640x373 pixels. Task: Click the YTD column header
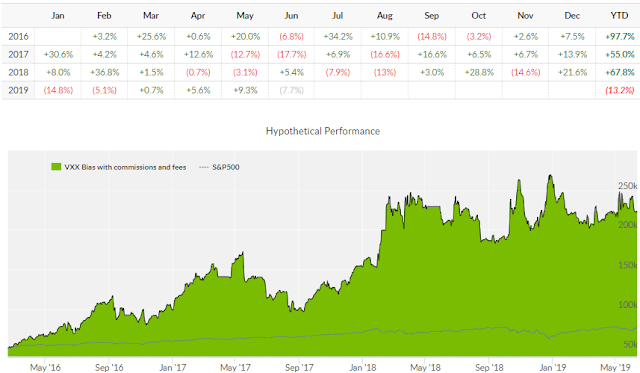click(619, 16)
